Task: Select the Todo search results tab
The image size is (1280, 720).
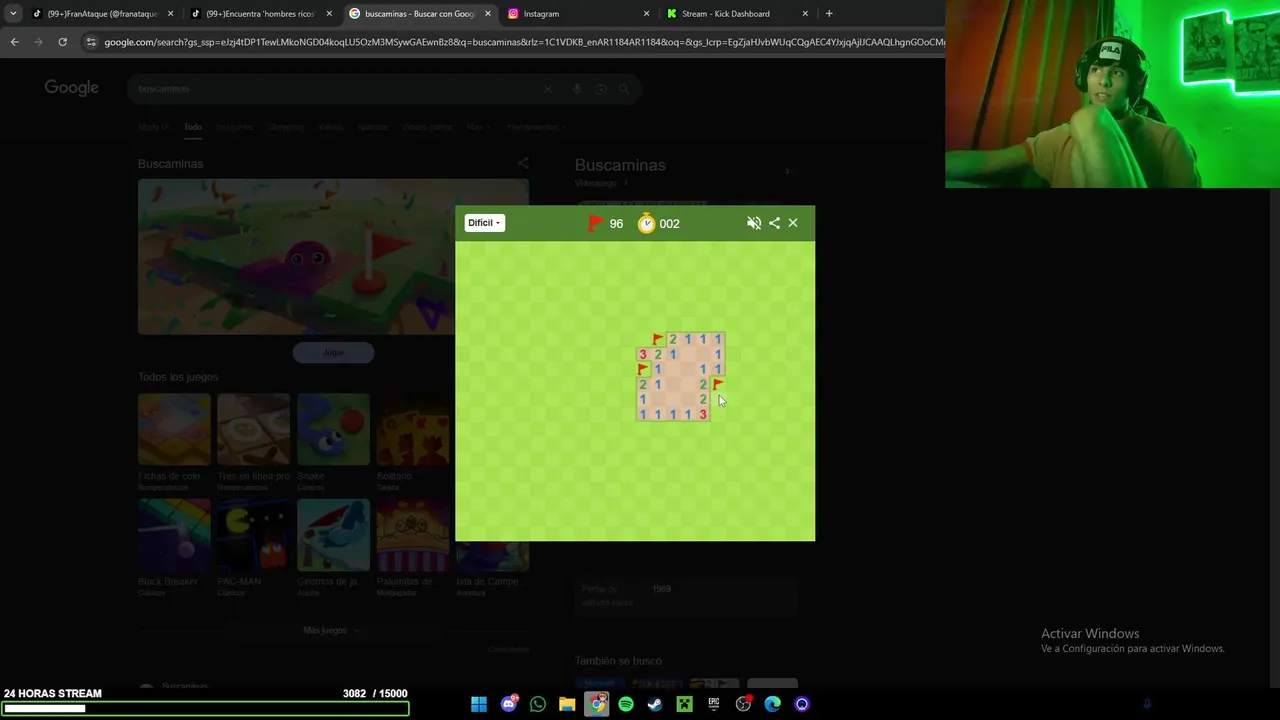Action: pos(193,127)
